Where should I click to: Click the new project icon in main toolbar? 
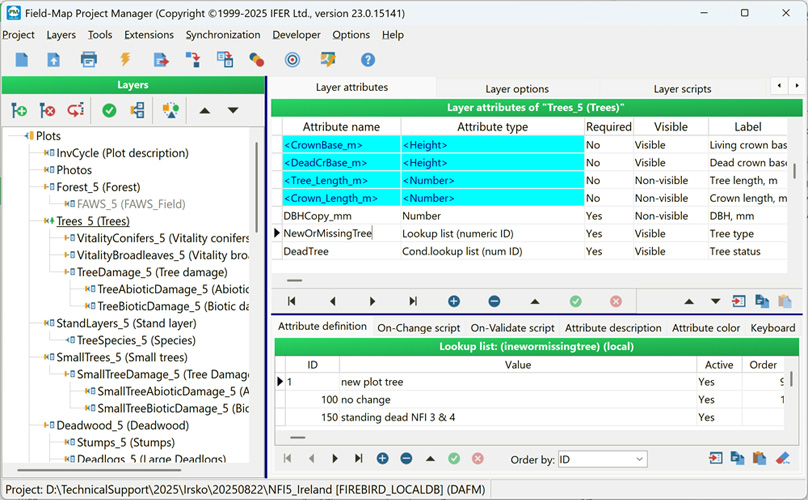point(22,60)
